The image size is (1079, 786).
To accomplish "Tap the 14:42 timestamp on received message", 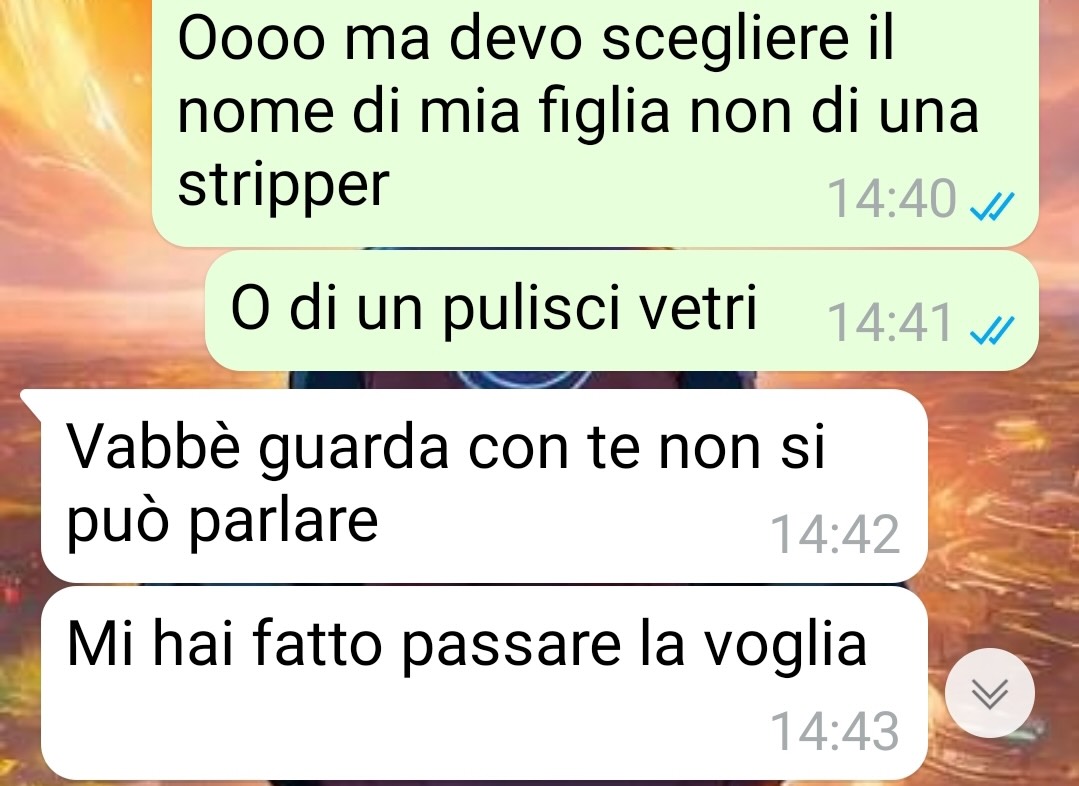I will 835,534.
